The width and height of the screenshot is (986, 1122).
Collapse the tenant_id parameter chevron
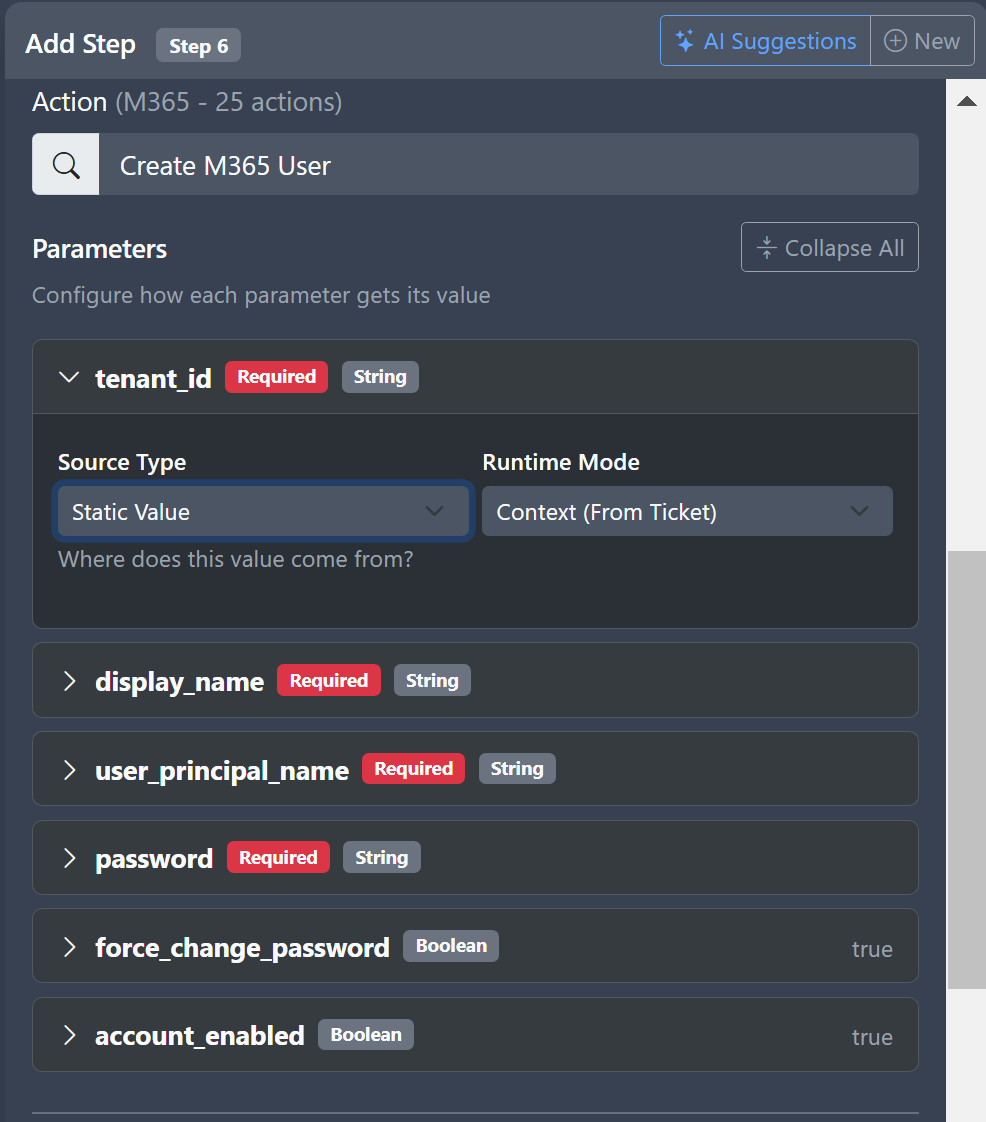click(x=69, y=377)
